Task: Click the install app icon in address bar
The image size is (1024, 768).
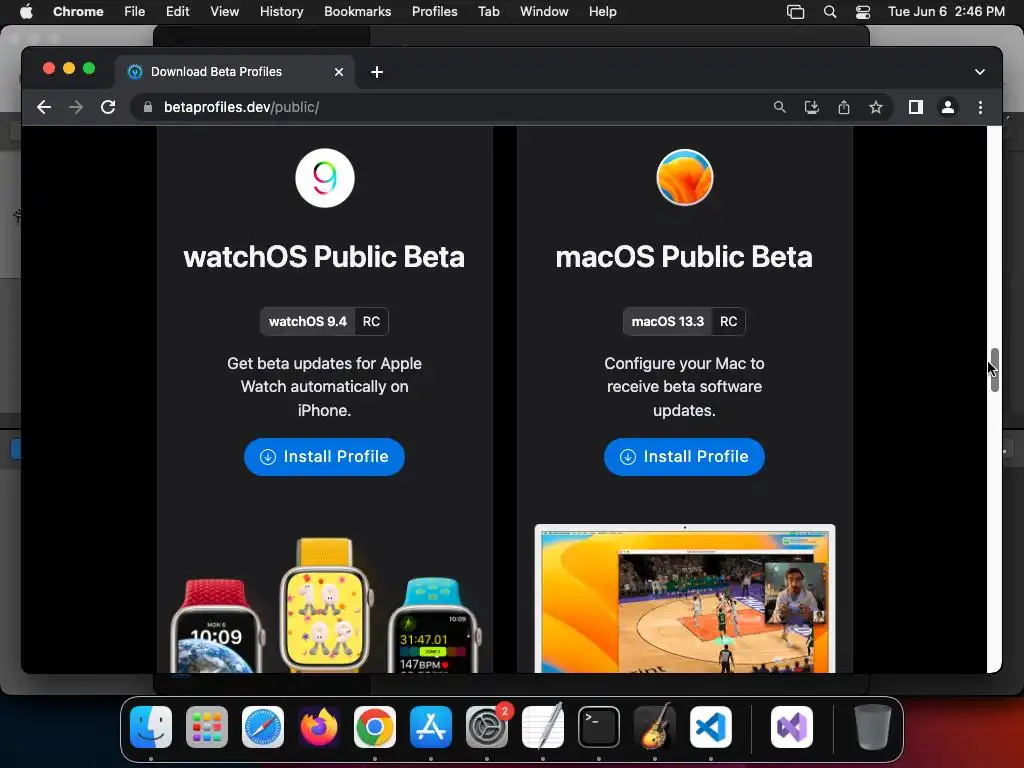Action: (x=811, y=107)
